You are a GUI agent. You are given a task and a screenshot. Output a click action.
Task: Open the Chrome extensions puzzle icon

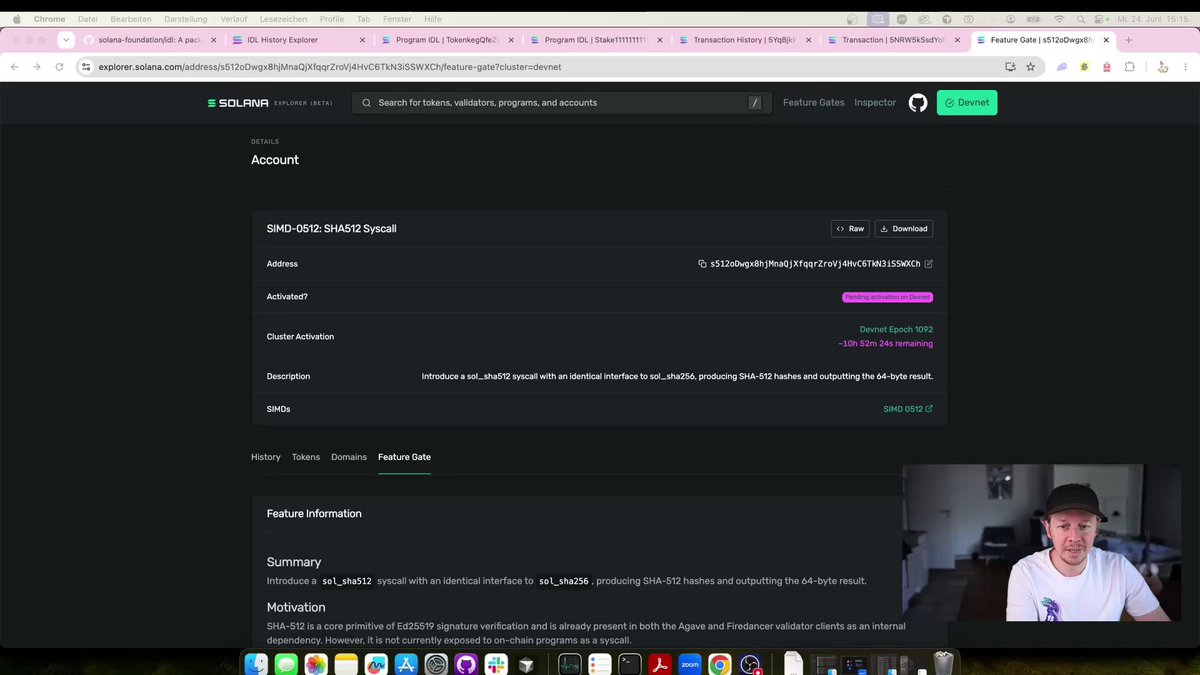point(1130,66)
